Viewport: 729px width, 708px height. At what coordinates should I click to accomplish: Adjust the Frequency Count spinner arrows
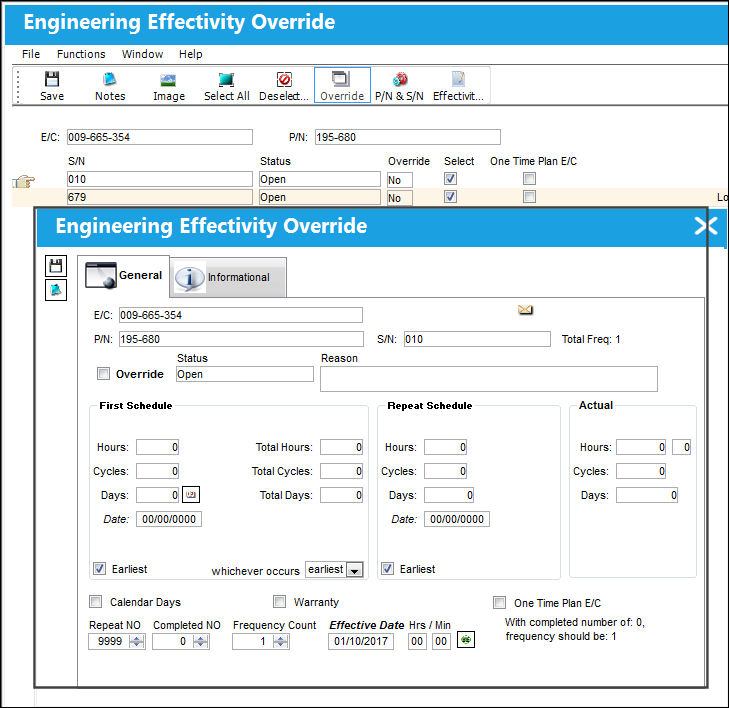281,642
